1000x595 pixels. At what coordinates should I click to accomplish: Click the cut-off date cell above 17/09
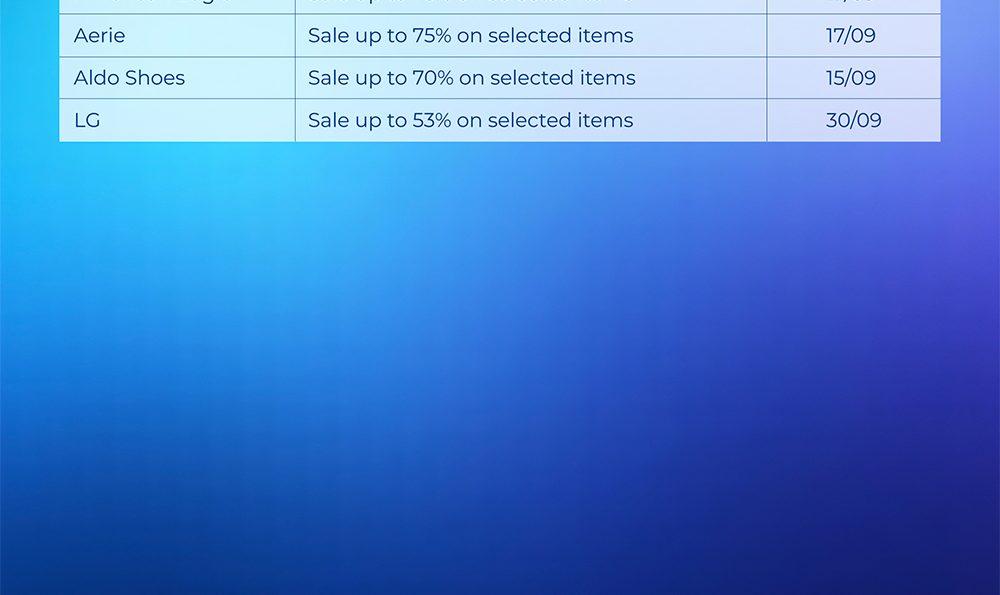point(853,5)
